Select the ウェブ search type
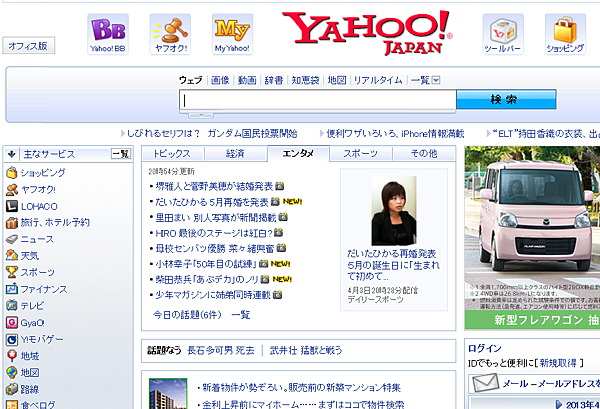The height and width of the screenshot is (409, 600). [191, 80]
